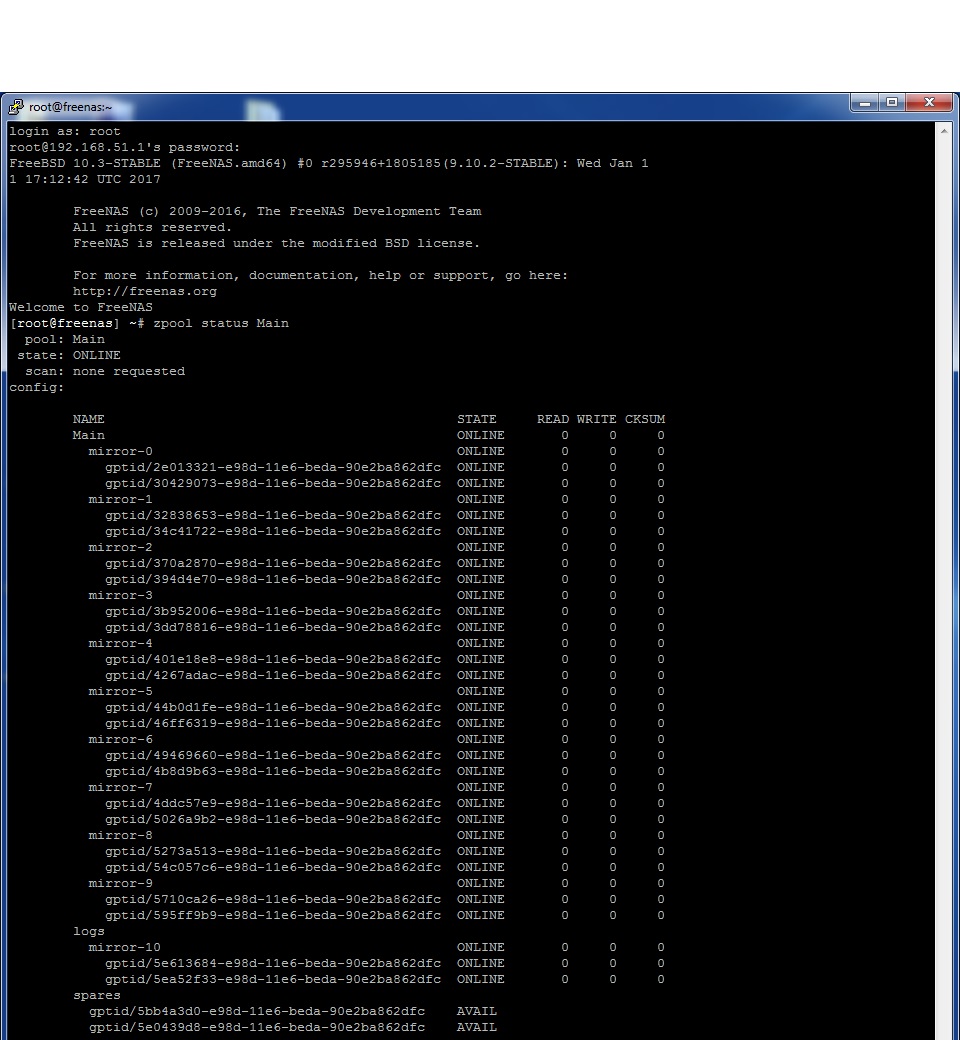Click gptid/4ddc57e9 device entry
Screen dimensions: 960x1040
(x=273, y=803)
